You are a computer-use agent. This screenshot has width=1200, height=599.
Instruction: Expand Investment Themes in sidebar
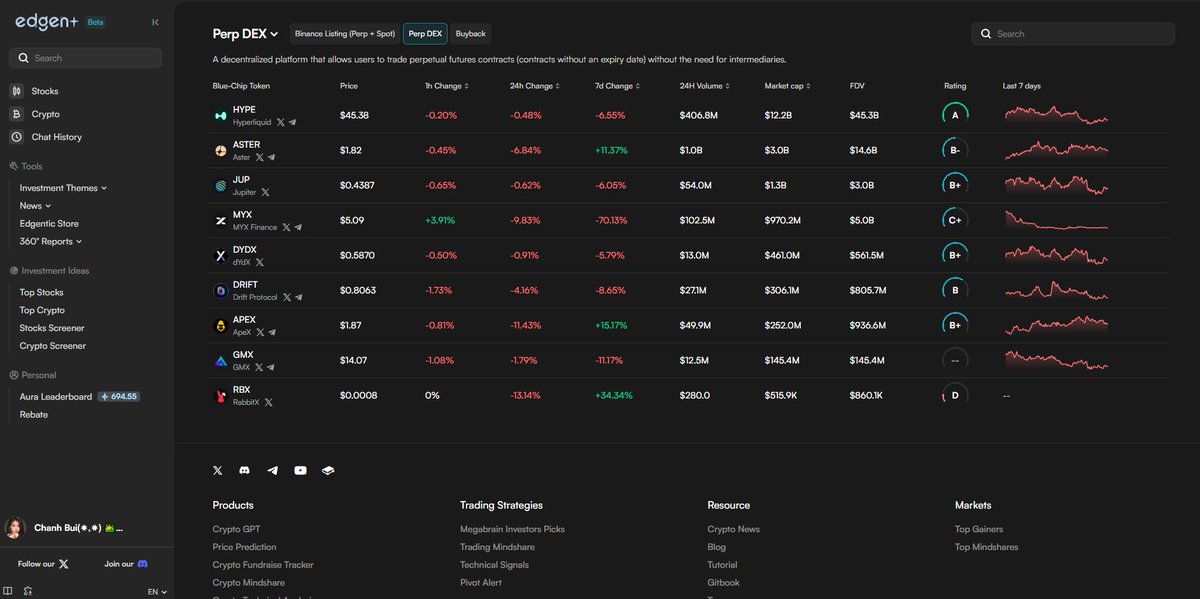(63, 188)
